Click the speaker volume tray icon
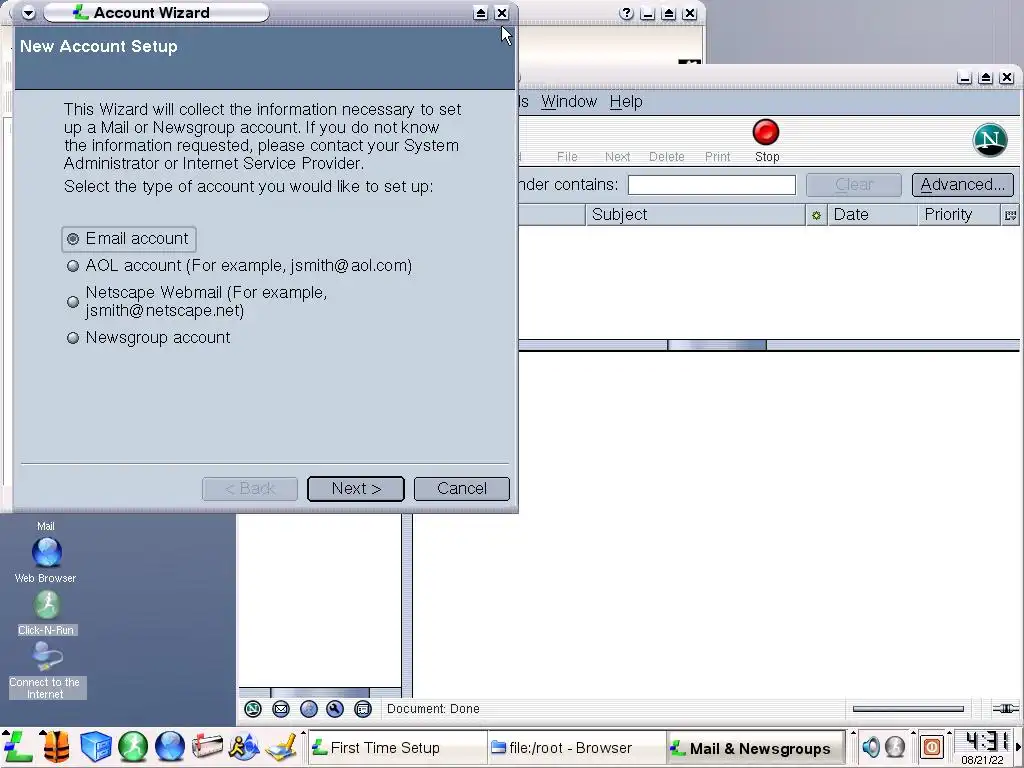The width and height of the screenshot is (1024, 768). click(871, 747)
